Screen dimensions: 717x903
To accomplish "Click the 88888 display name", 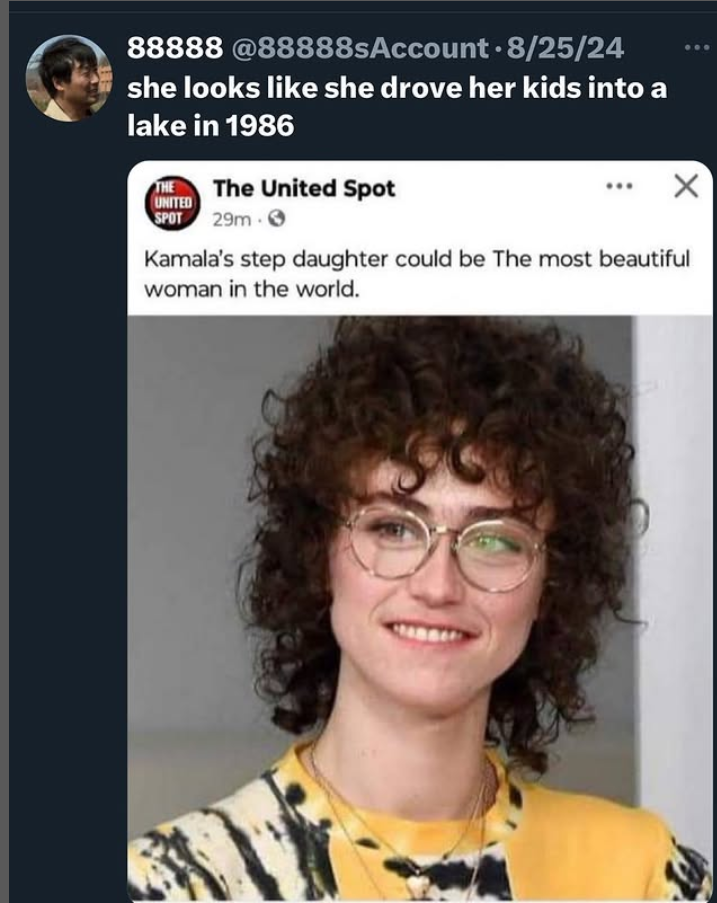I will 174,47.
